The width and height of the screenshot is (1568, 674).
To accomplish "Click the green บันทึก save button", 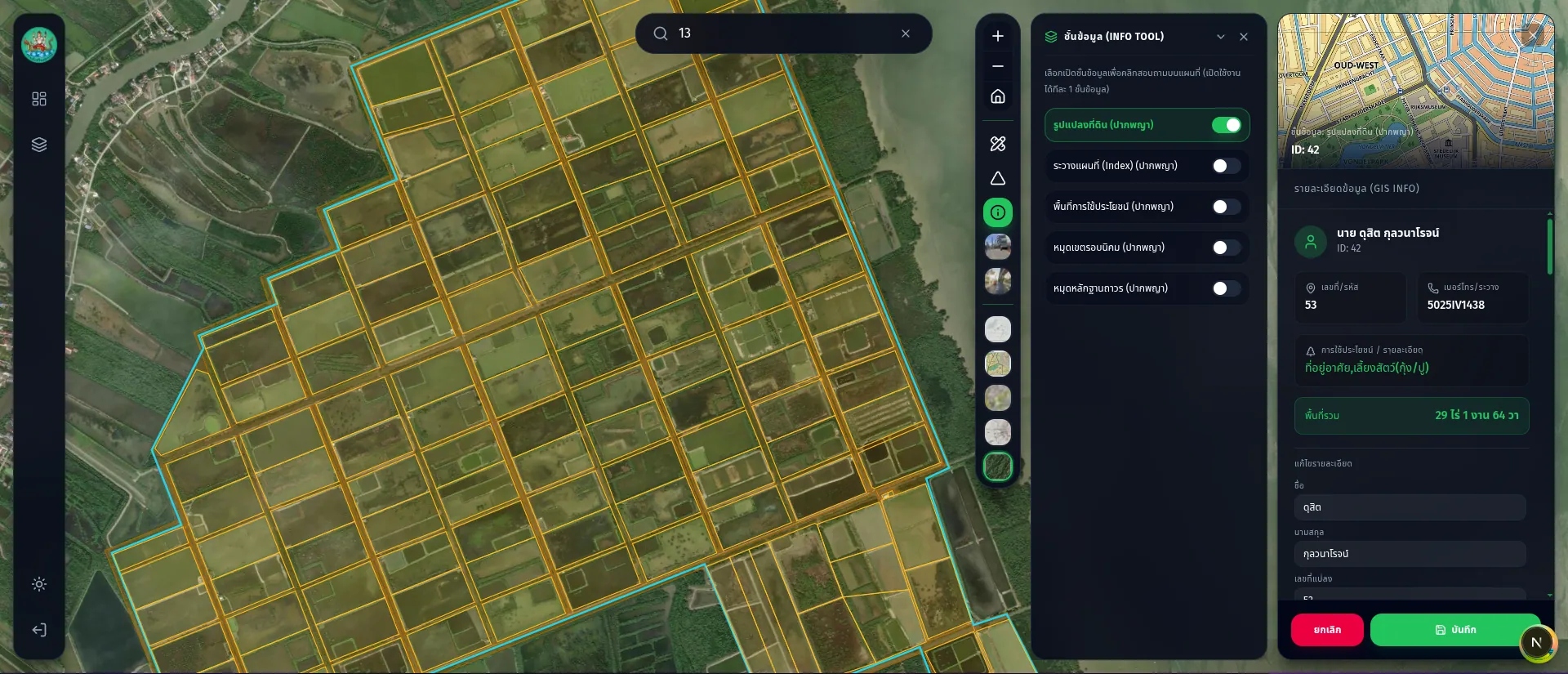I will point(1455,630).
